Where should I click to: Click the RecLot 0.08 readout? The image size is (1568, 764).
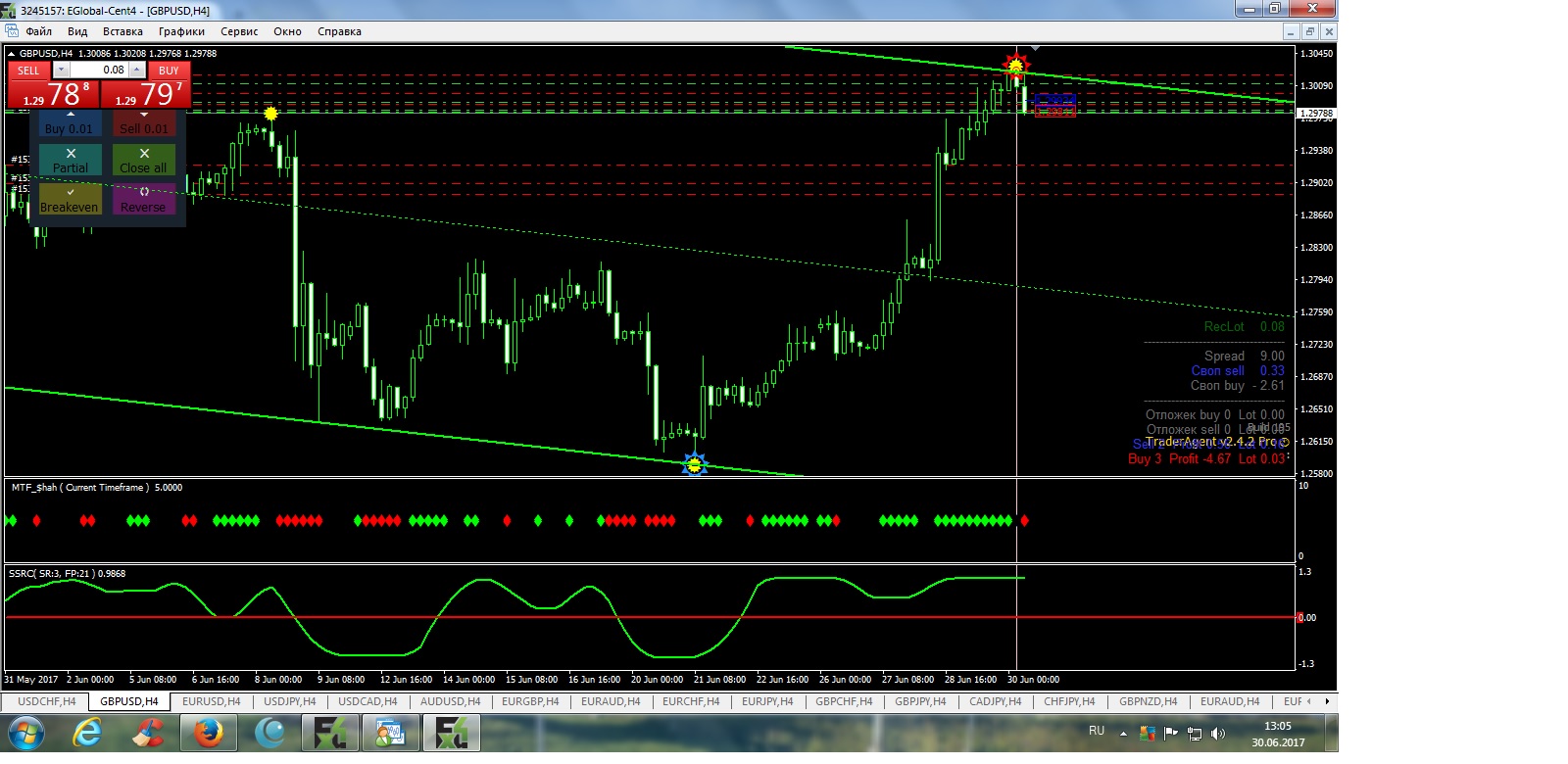pos(1244,326)
